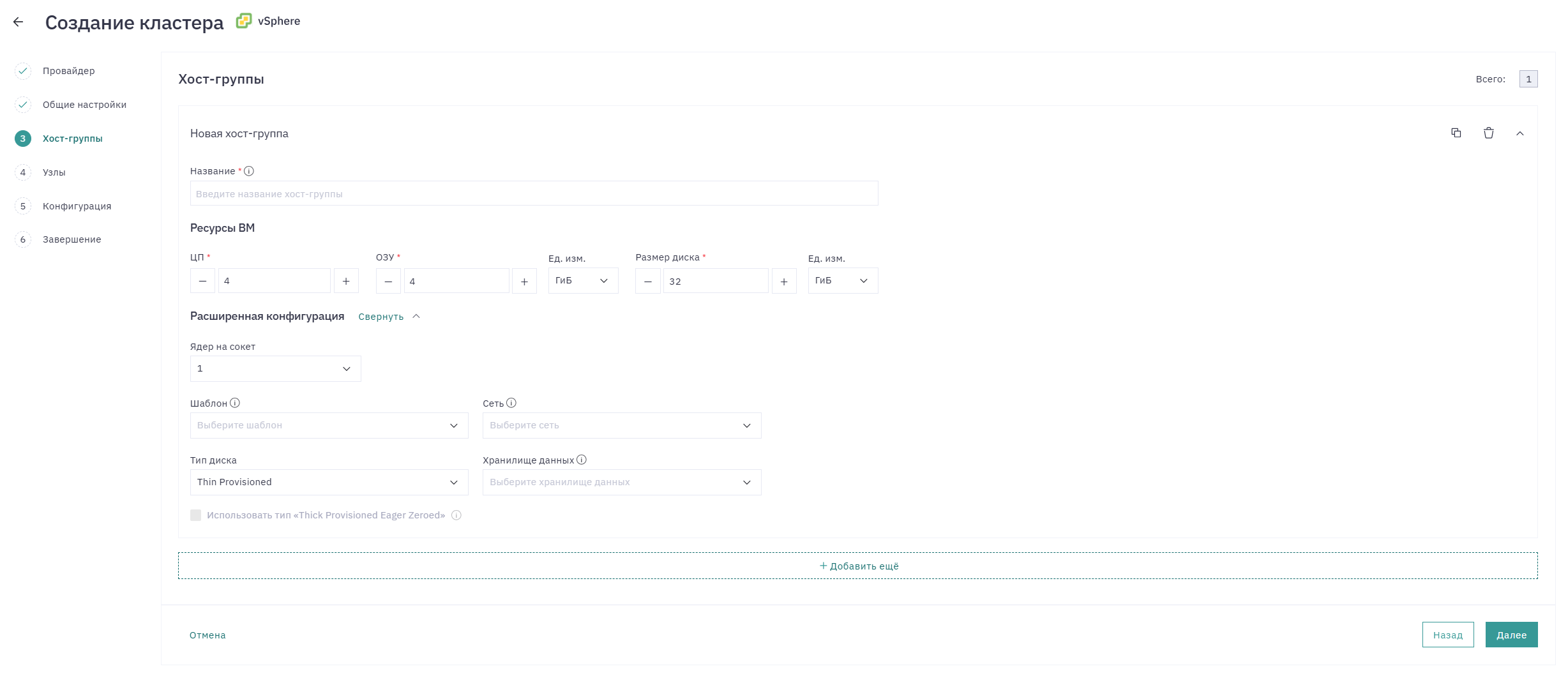Click info icon for Thick Provisioned Eager Zeroed

[x=456, y=515]
